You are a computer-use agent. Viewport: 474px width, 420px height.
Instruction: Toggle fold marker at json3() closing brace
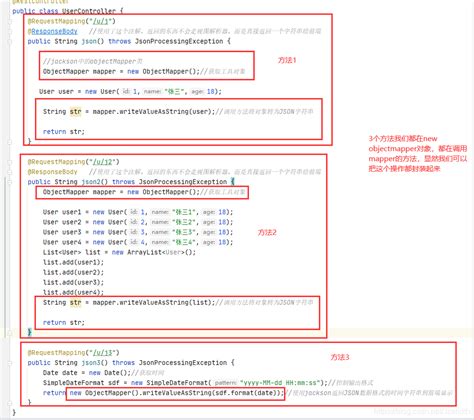[x=10, y=403]
